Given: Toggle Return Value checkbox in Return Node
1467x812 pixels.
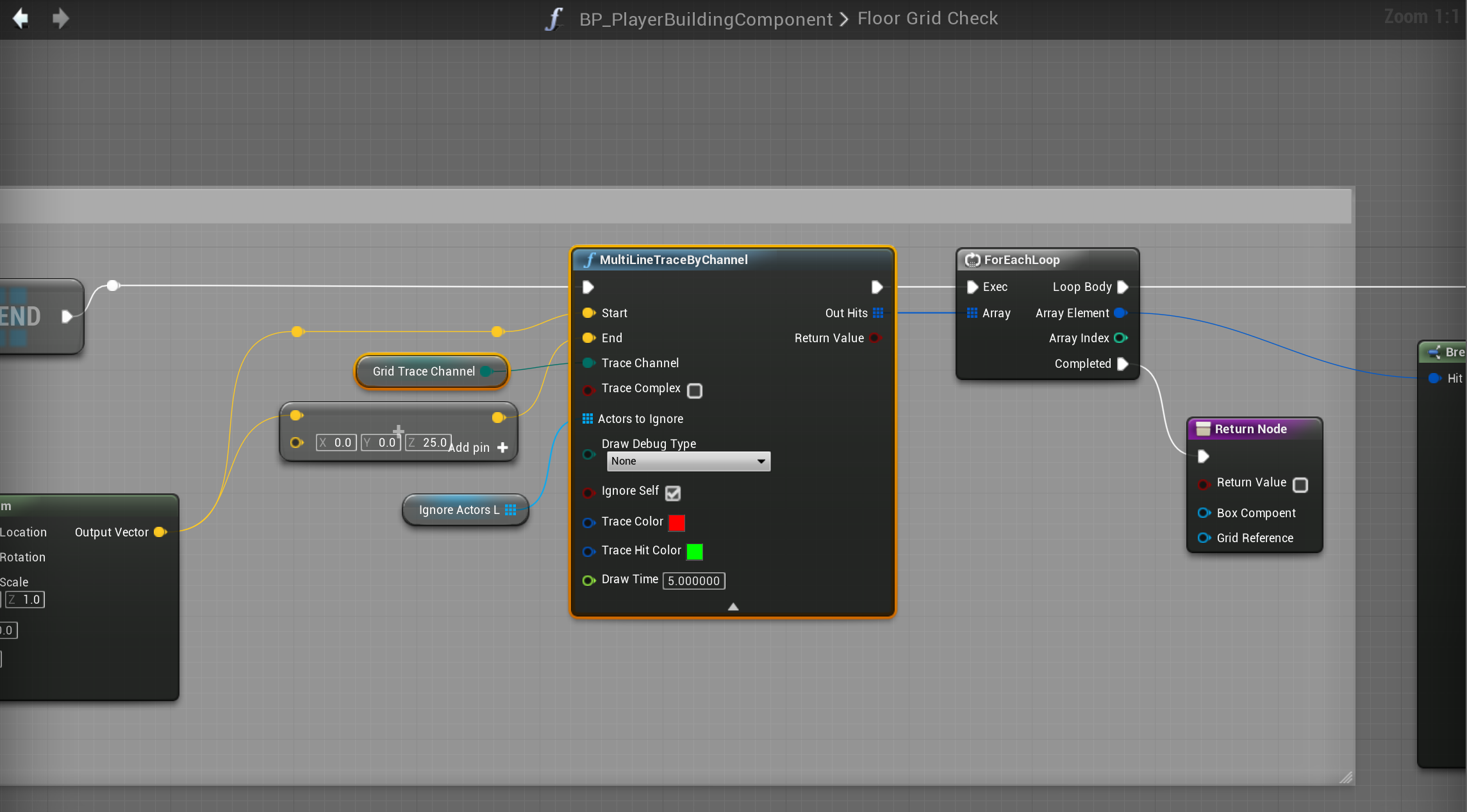Looking at the screenshot, I should (1300, 485).
